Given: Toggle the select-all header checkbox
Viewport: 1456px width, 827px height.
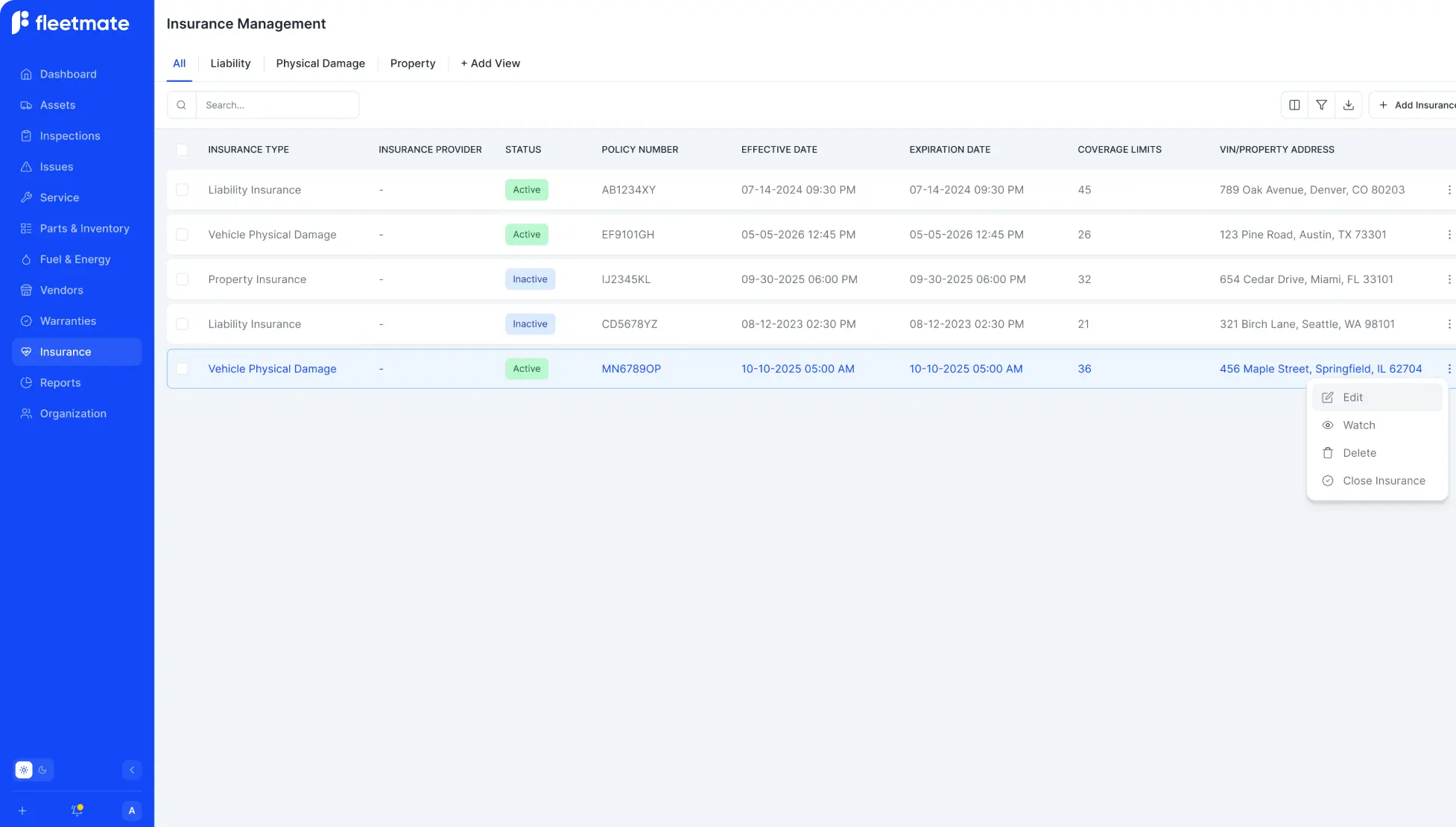Looking at the screenshot, I should [x=182, y=150].
